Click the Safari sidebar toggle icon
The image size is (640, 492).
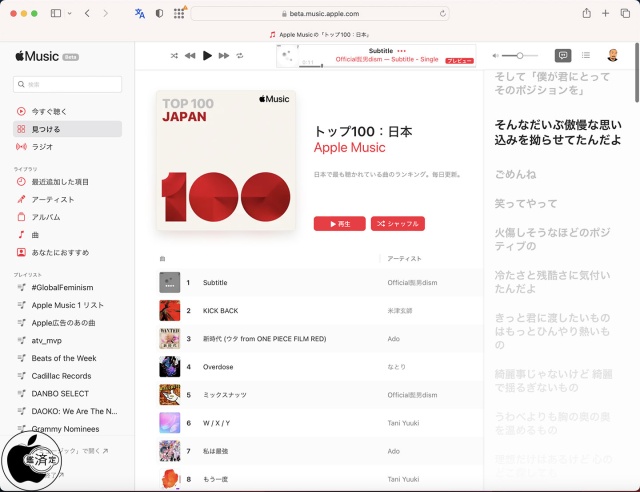(x=56, y=13)
